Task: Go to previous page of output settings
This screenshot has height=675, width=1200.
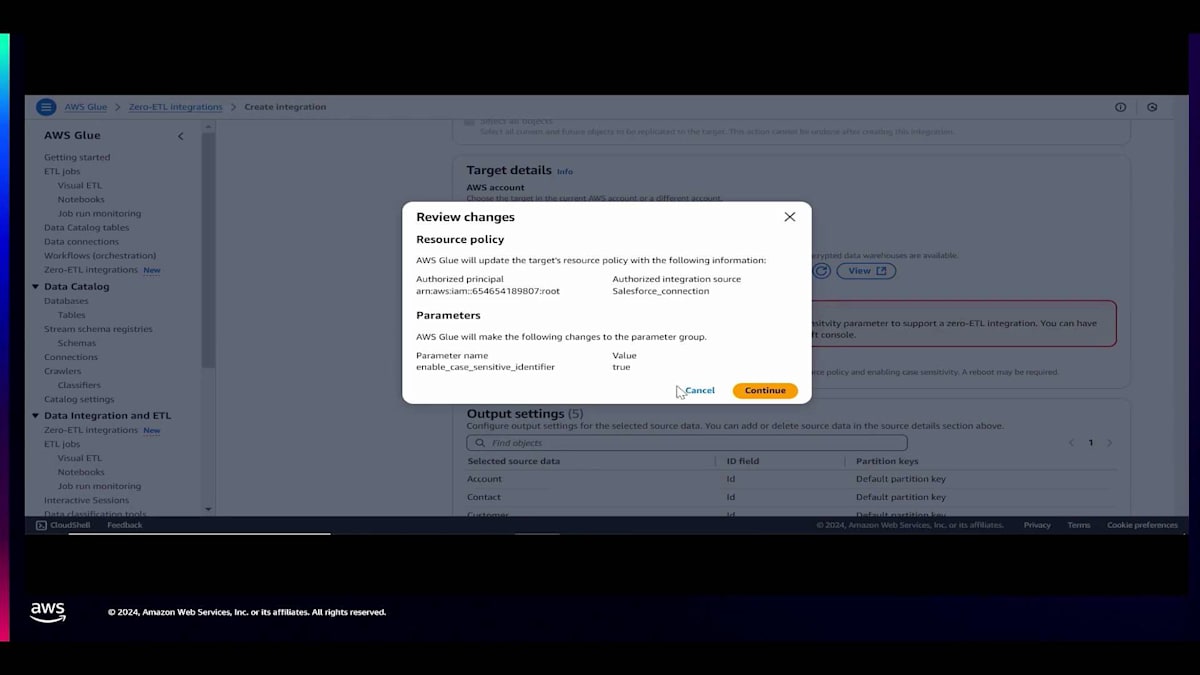Action: click(x=1071, y=443)
